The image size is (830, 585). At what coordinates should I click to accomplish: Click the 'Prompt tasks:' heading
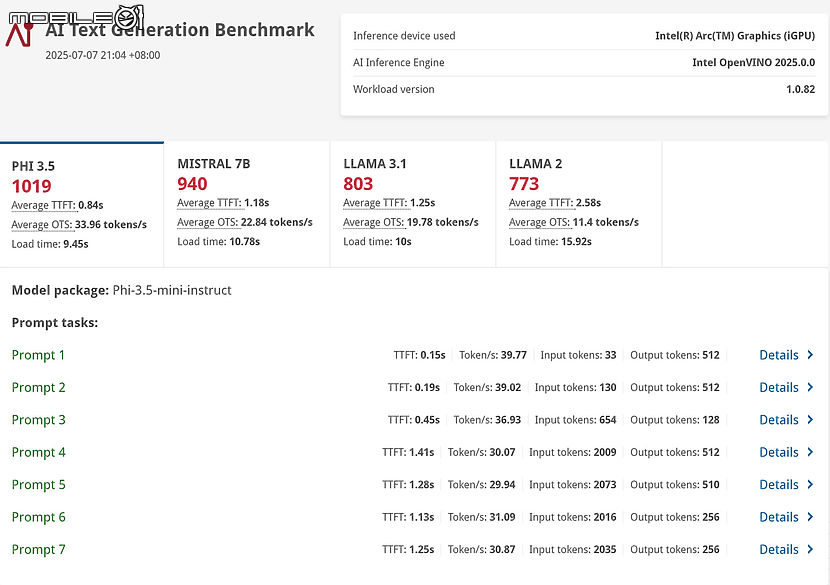tap(55, 323)
